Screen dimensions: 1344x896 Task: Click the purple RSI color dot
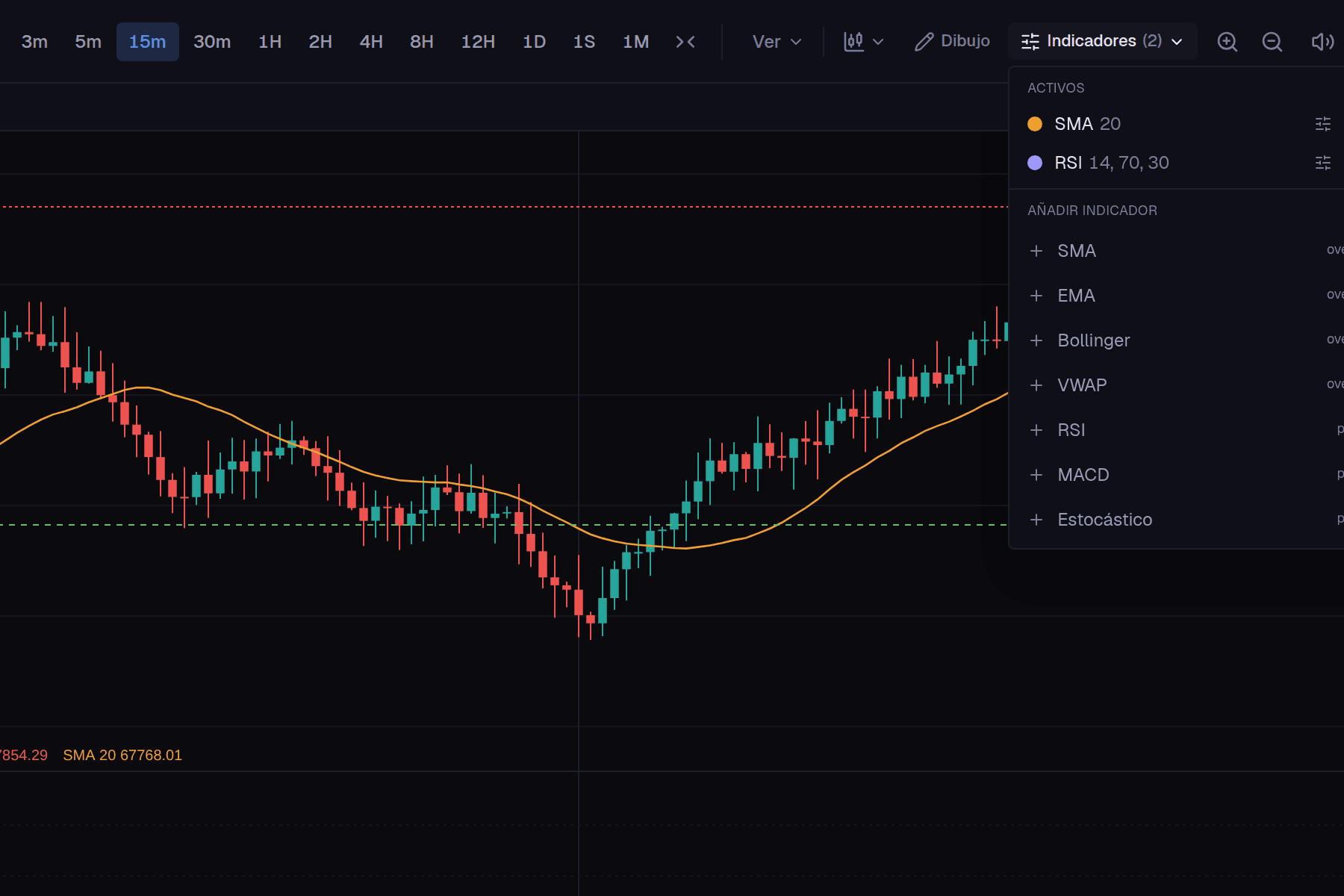coord(1035,163)
